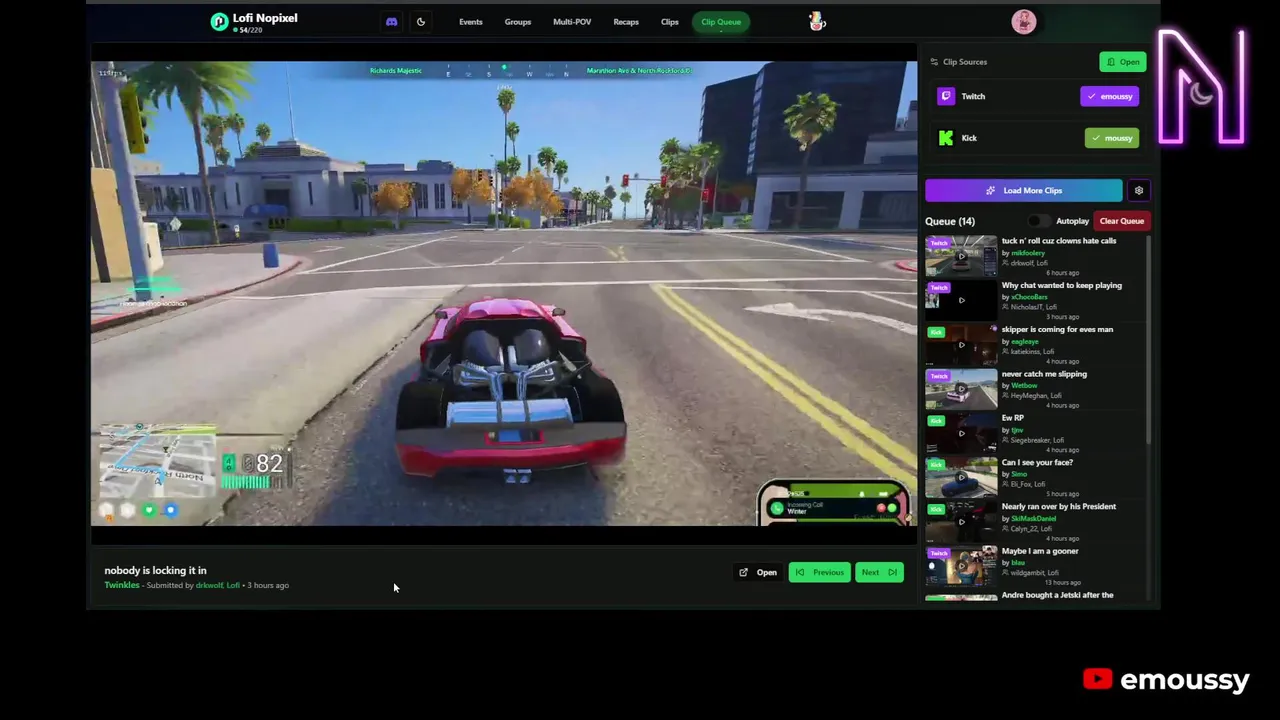Click the 'Lofi Nopixel' site title
1280x720 pixels.
(265, 18)
